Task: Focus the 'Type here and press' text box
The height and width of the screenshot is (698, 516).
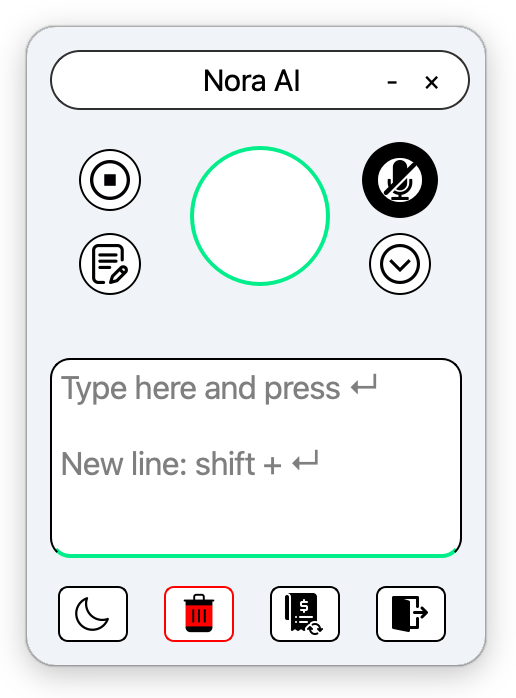Action: [x=256, y=458]
